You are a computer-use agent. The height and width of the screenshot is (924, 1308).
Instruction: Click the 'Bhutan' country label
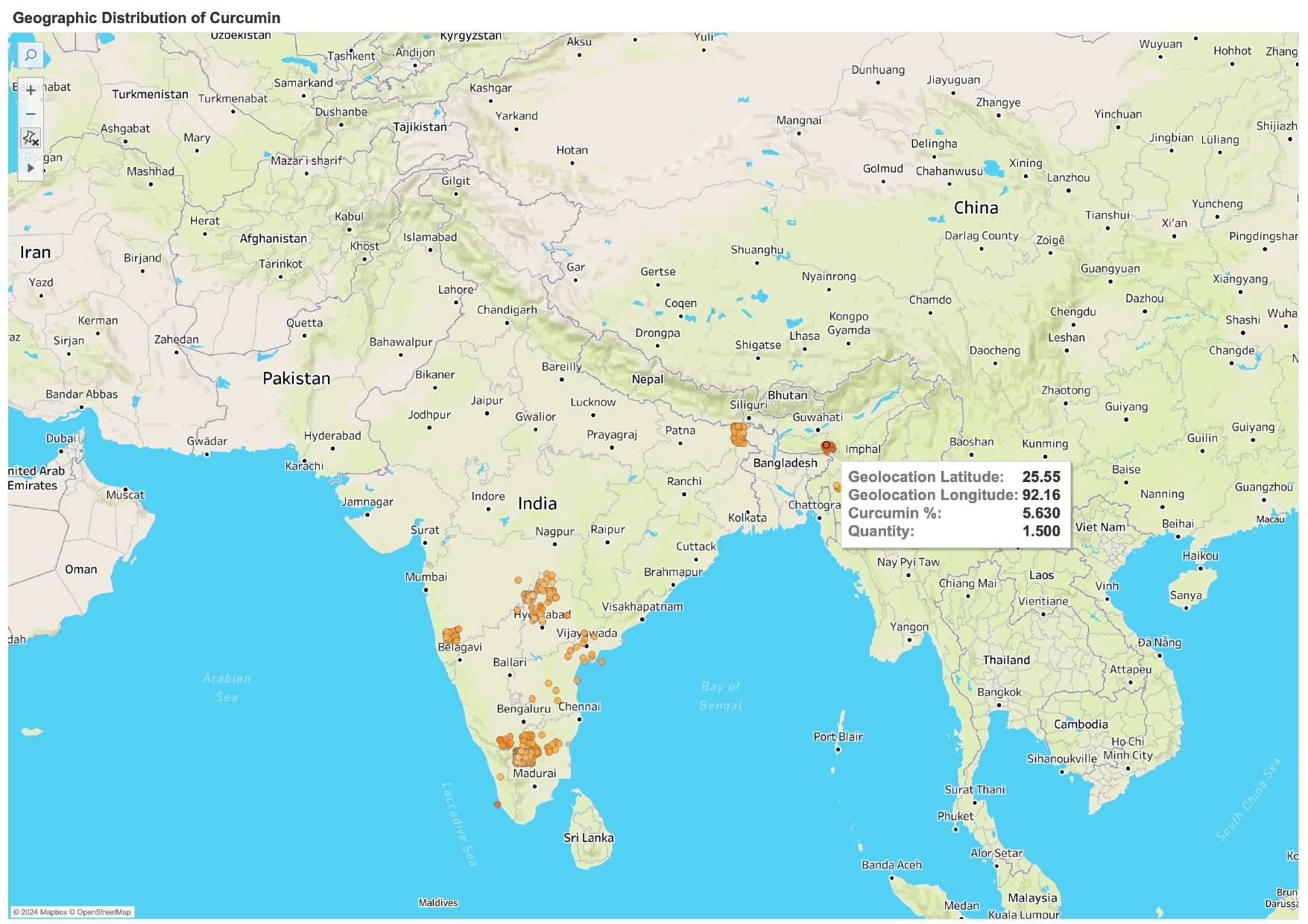(788, 395)
